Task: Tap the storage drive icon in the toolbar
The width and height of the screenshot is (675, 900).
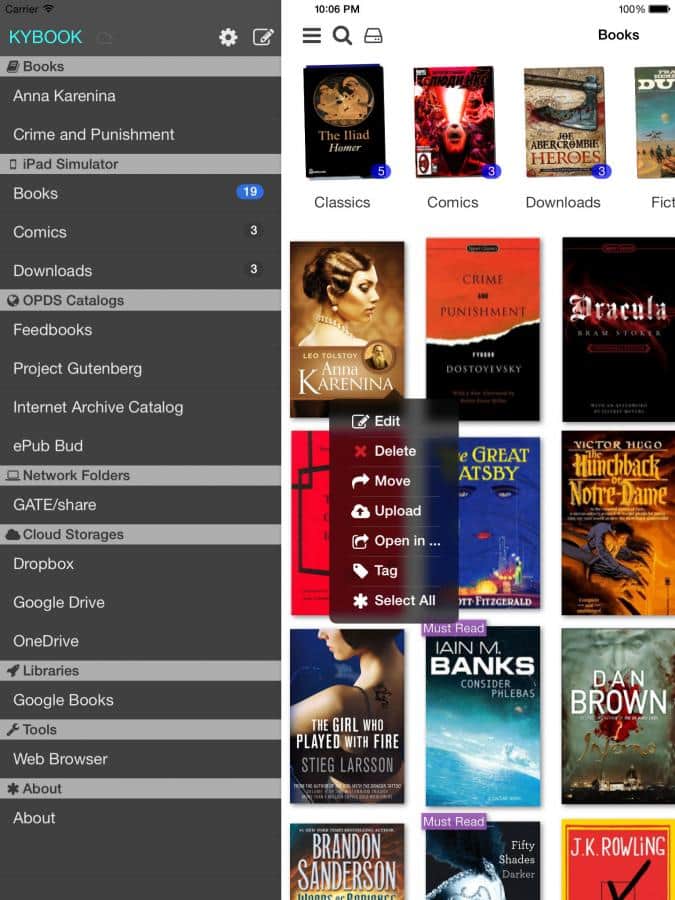Action: (x=373, y=36)
